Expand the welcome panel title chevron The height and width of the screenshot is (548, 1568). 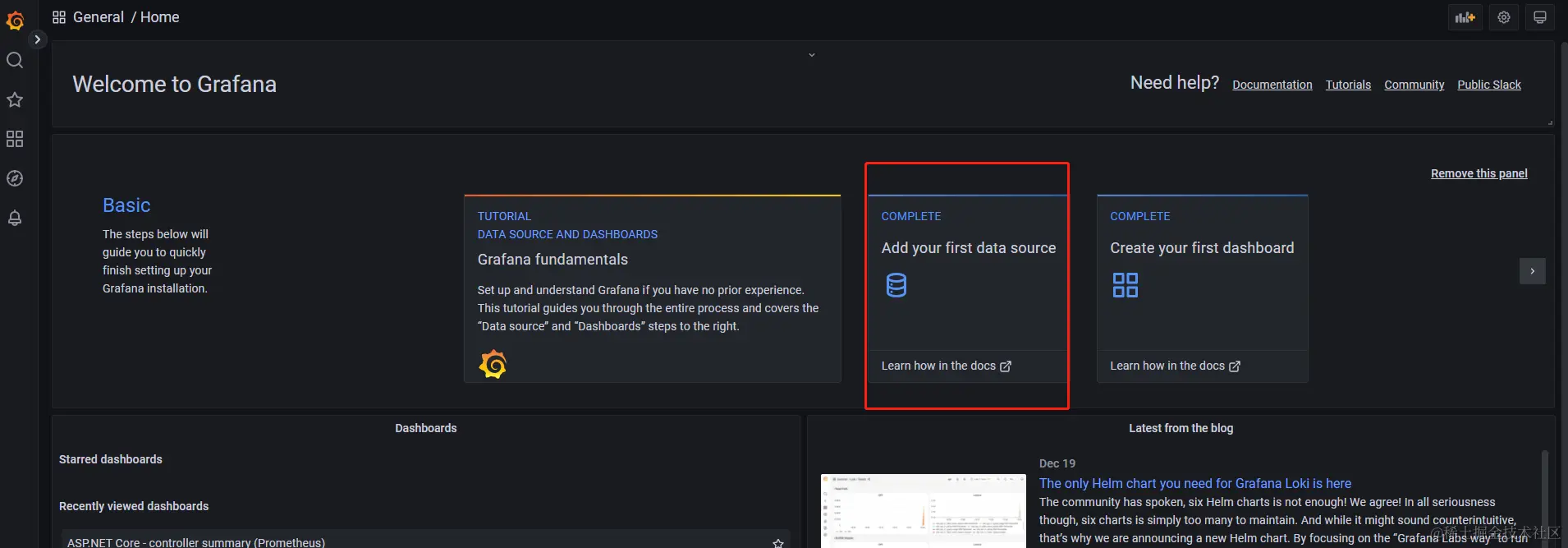coord(812,55)
